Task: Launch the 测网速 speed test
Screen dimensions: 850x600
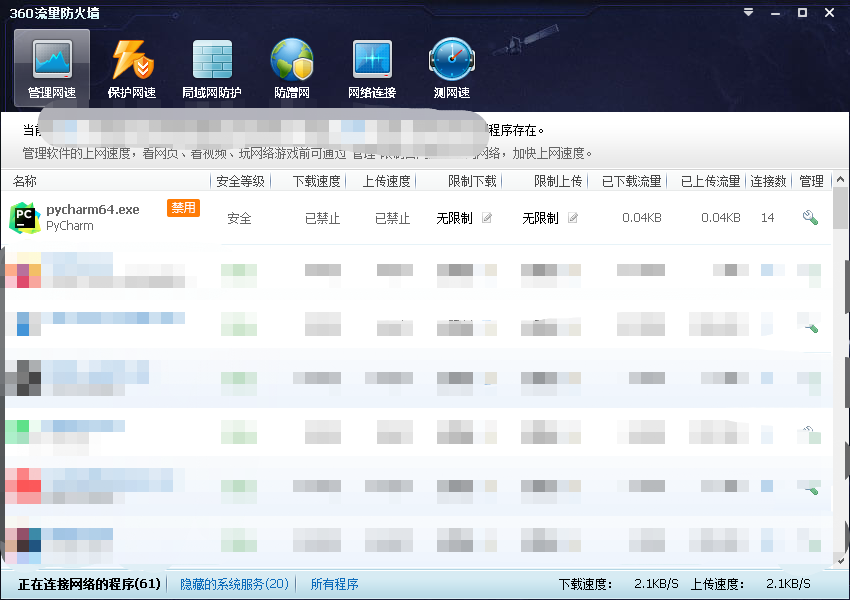Action: pos(451,68)
